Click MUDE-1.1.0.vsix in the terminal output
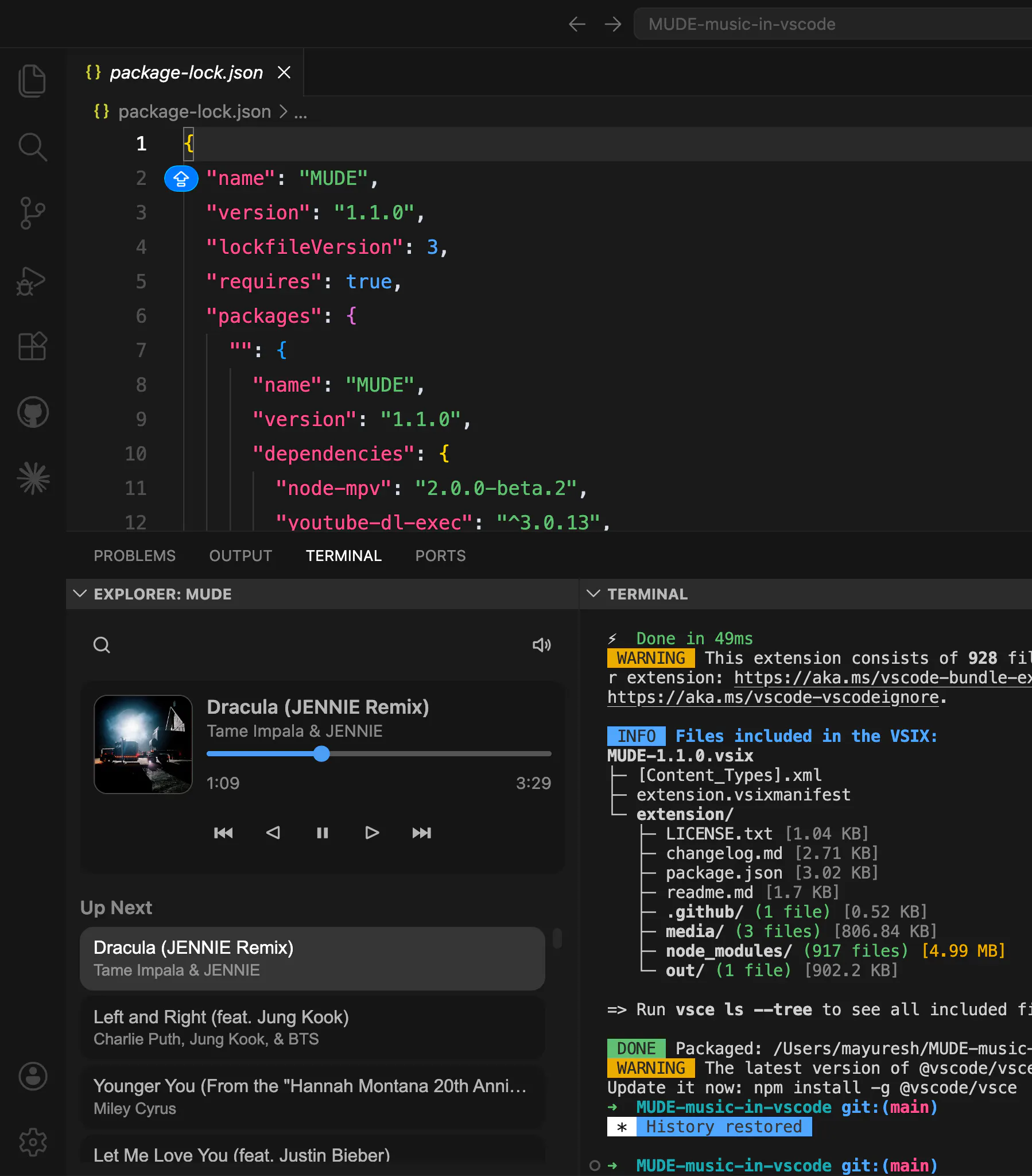 pos(681,756)
